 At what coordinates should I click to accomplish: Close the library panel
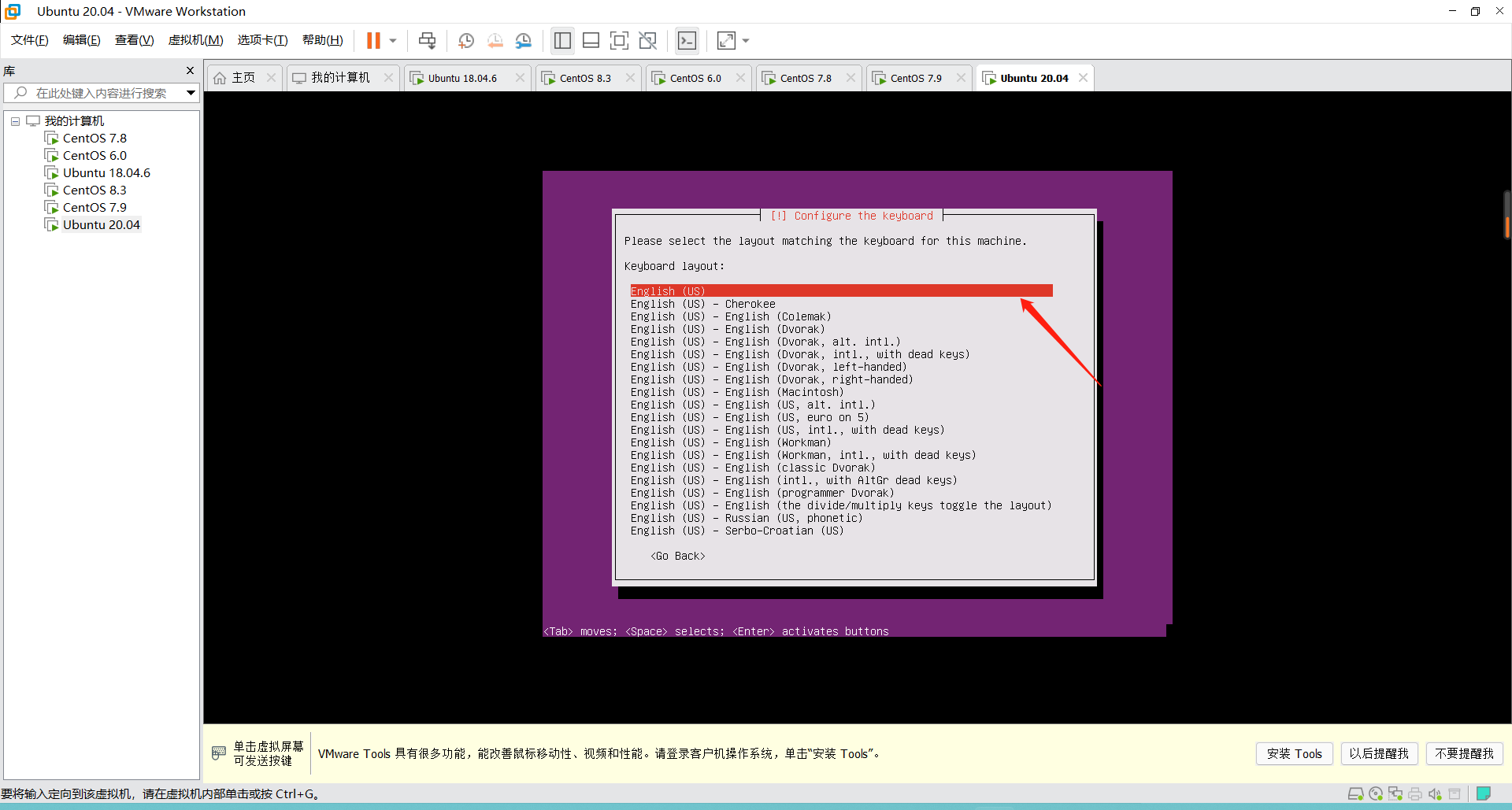(x=190, y=71)
